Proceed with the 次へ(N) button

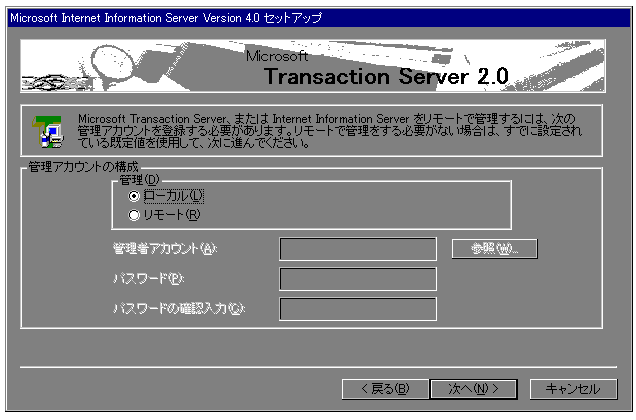[x=473, y=389]
